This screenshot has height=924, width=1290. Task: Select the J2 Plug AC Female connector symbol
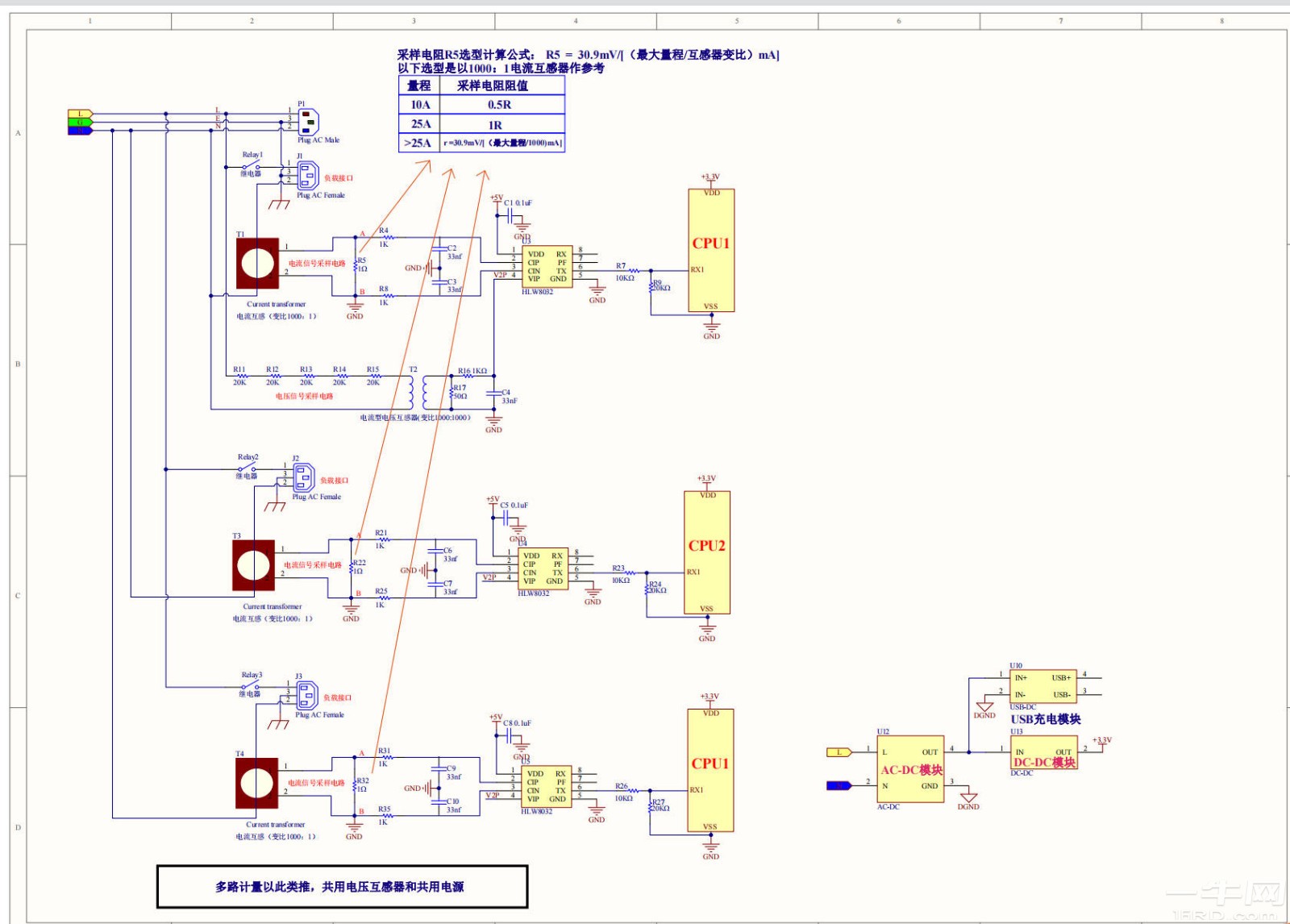(x=304, y=478)
